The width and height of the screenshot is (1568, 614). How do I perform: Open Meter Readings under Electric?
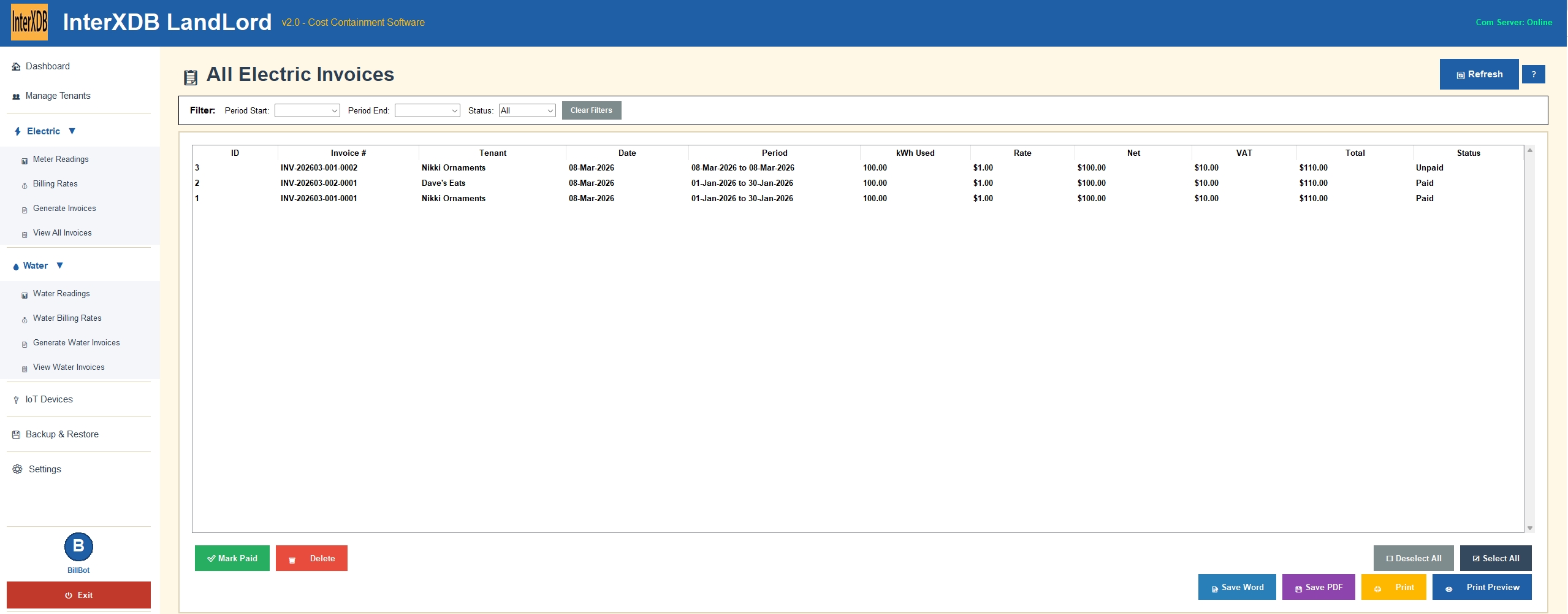[61, 159]
